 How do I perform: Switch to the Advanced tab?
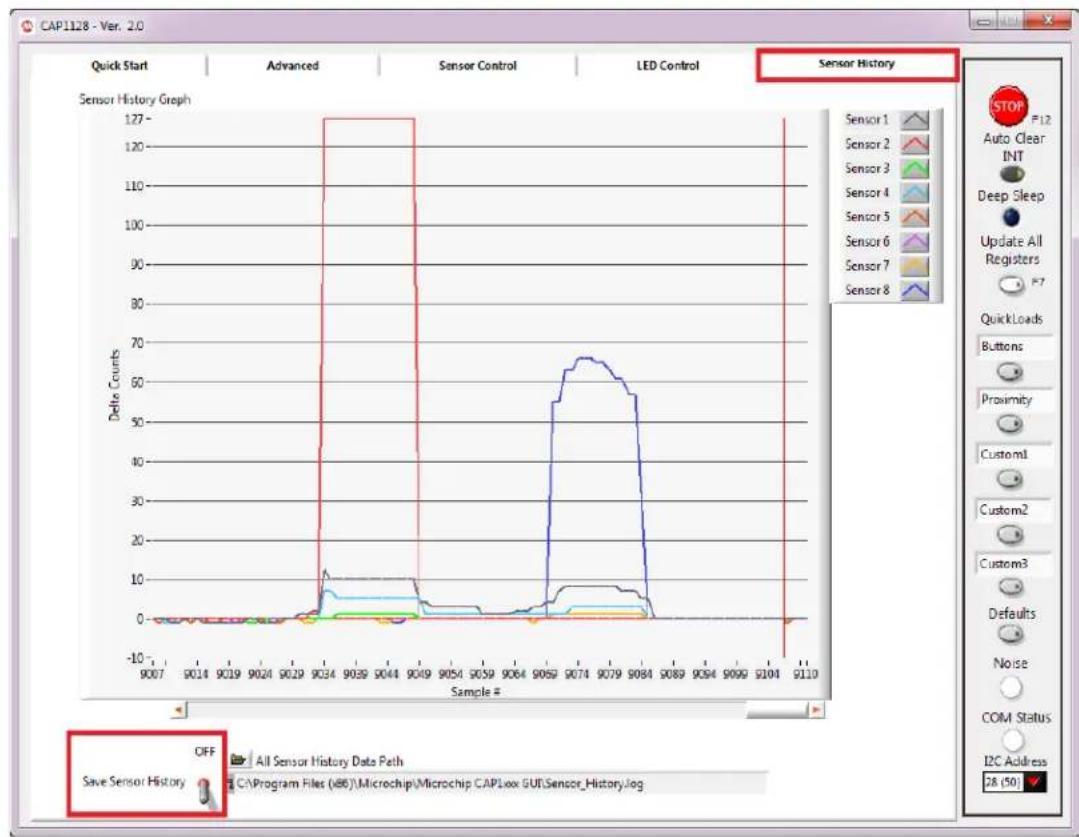point(292,65)
